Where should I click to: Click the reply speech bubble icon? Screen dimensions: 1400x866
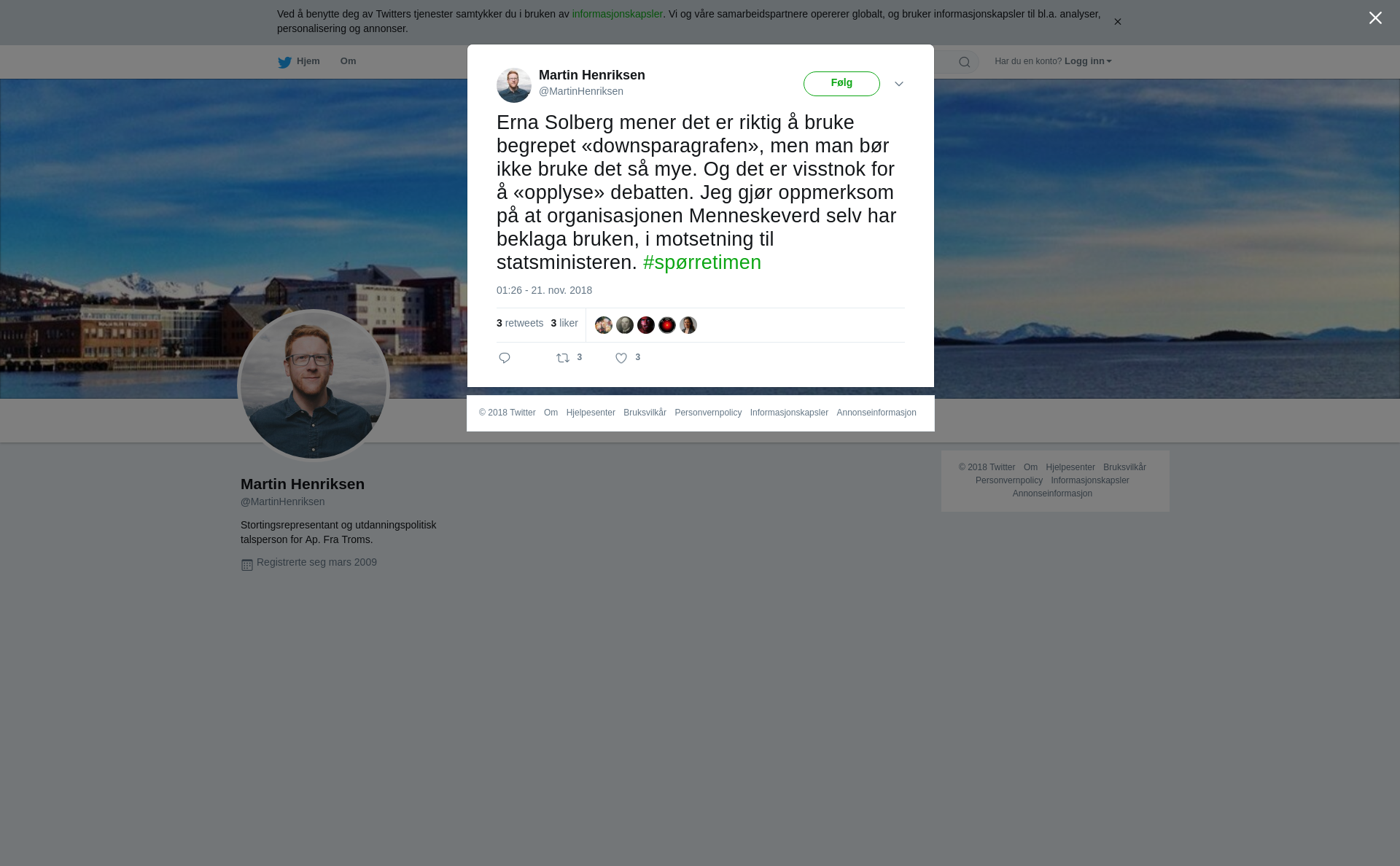(505, 358)
